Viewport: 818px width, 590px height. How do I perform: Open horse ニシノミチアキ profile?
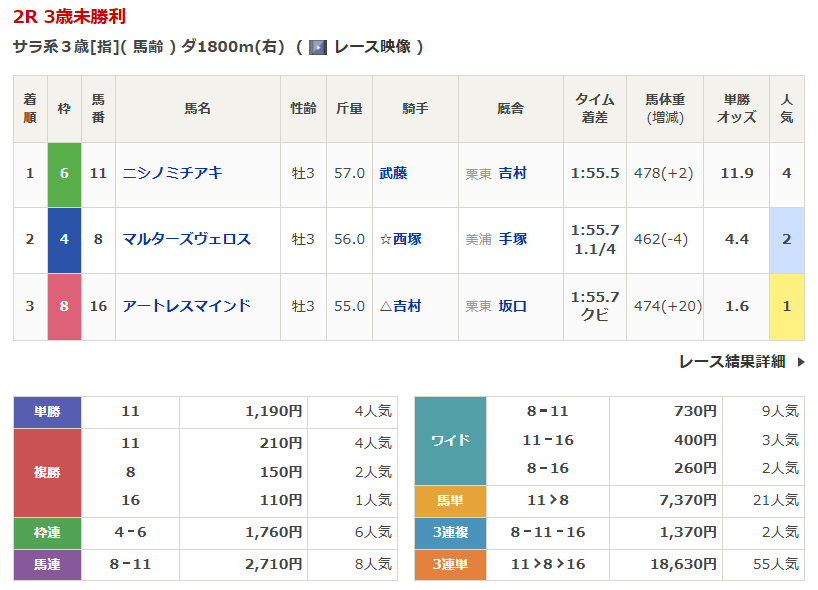[x=172, y=173]
